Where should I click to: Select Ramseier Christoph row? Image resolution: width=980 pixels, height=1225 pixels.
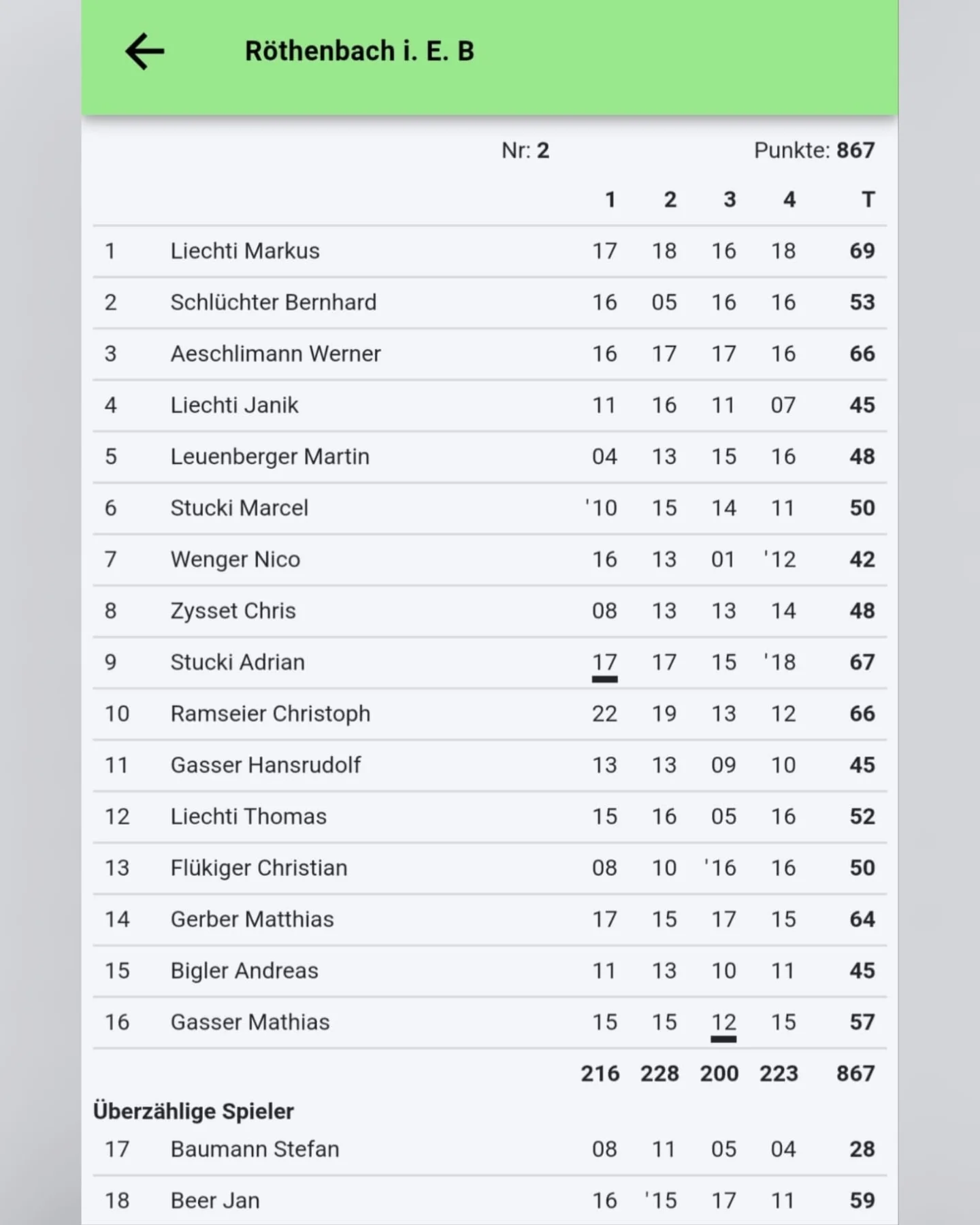(x=490, y=714)
